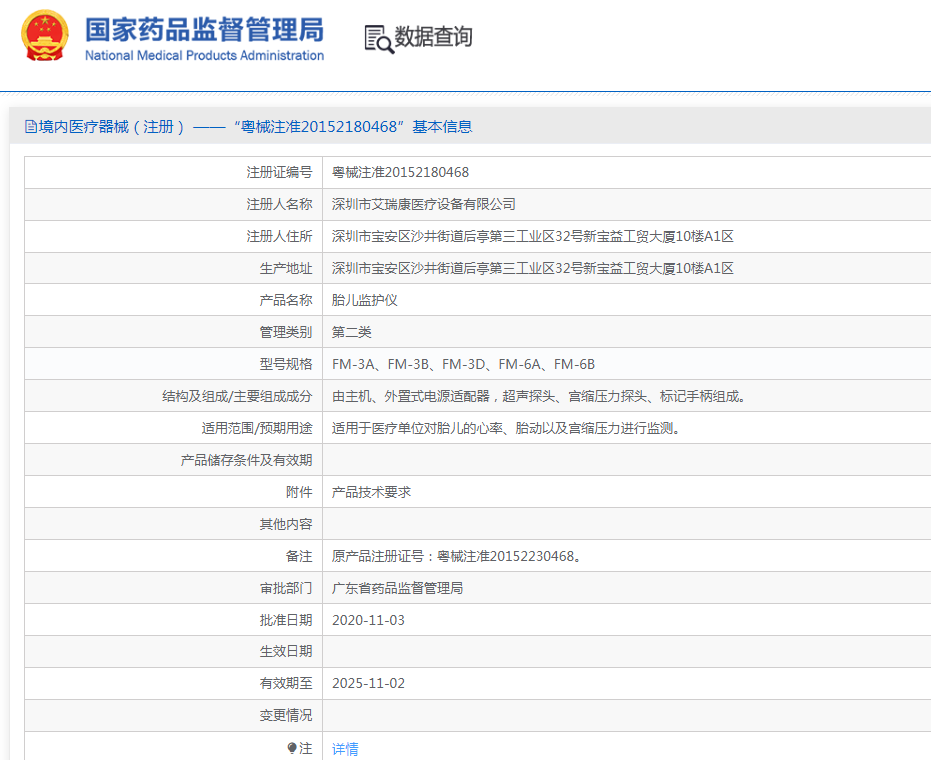Click National Medical Products Administration subtitle
This screenshot has height=760, width=931.
tap(204, 55)
